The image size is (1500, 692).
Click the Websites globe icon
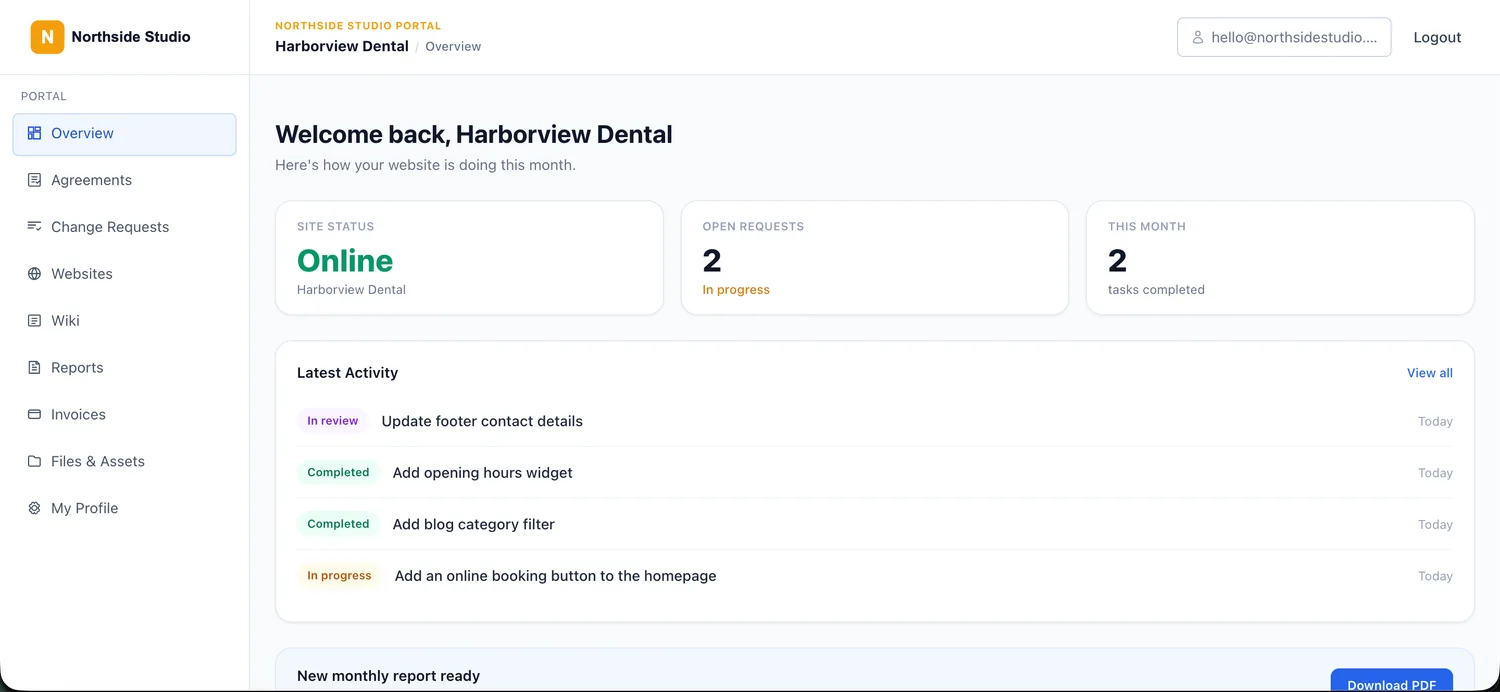coord(34,274)
